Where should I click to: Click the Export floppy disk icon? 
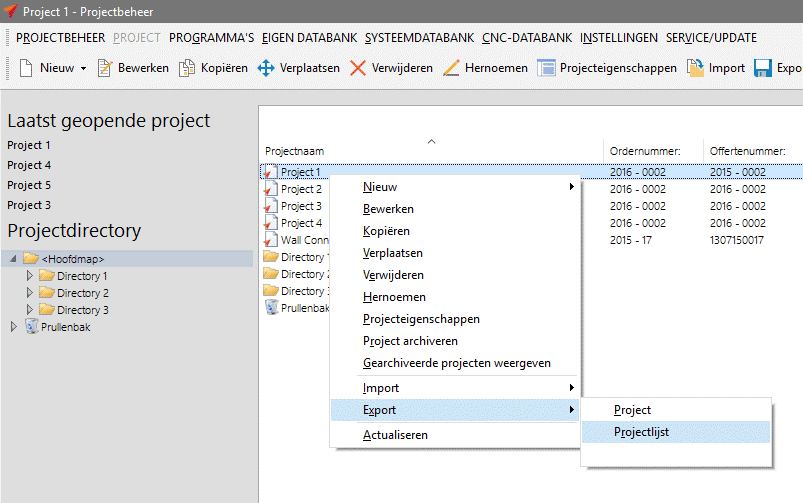coord(762,68)
